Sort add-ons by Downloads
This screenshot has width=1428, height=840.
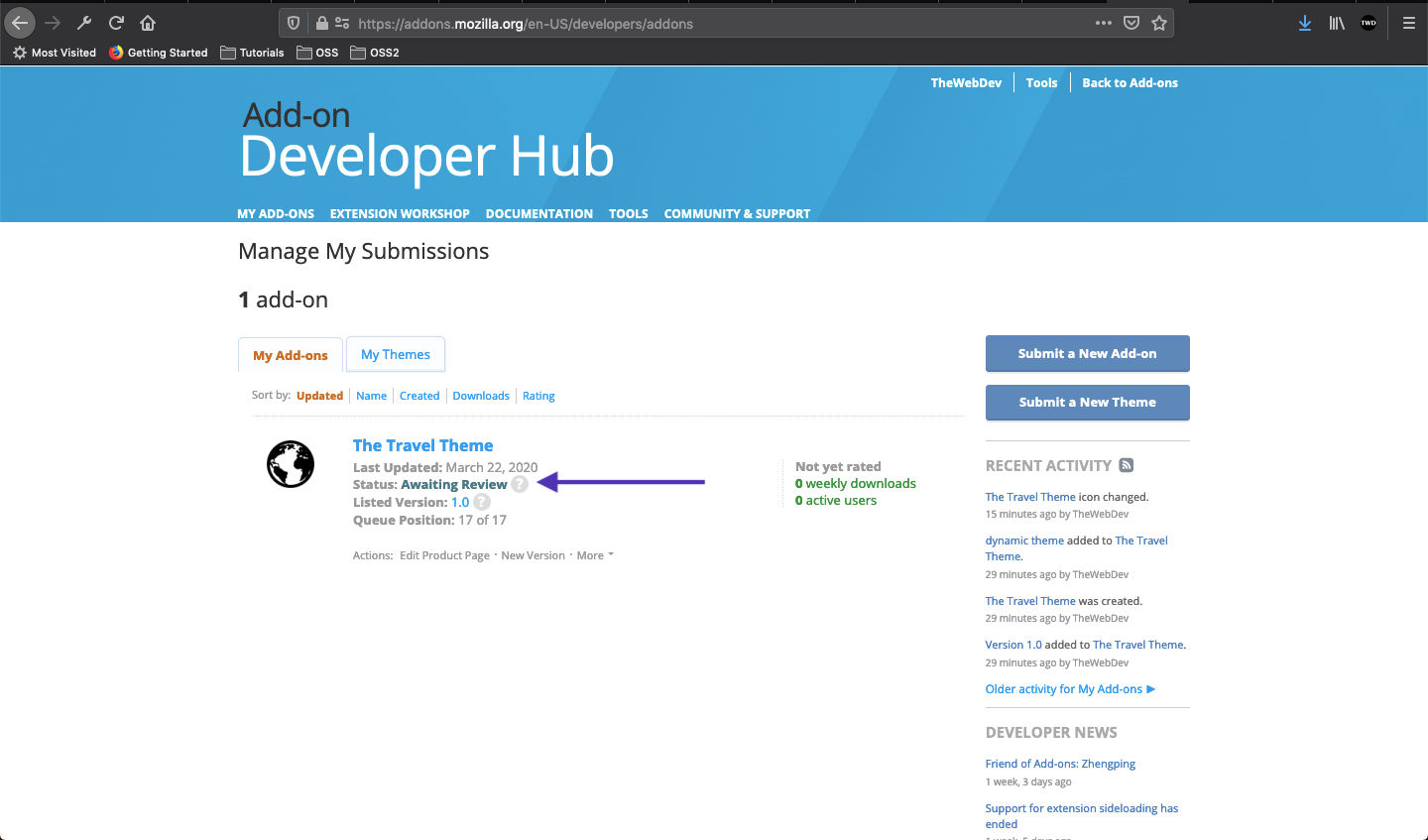(x=481, y=396)
